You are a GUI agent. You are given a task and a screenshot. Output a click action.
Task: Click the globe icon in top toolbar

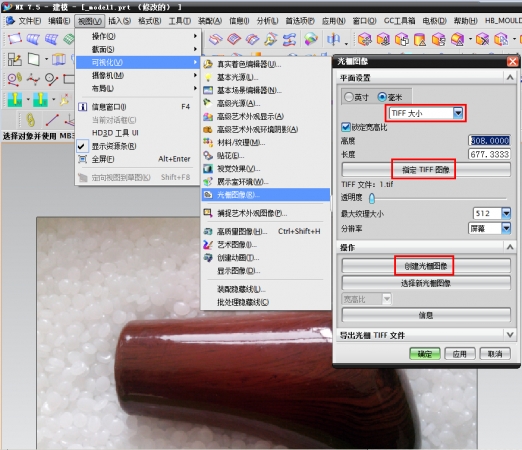coord(311,40)
